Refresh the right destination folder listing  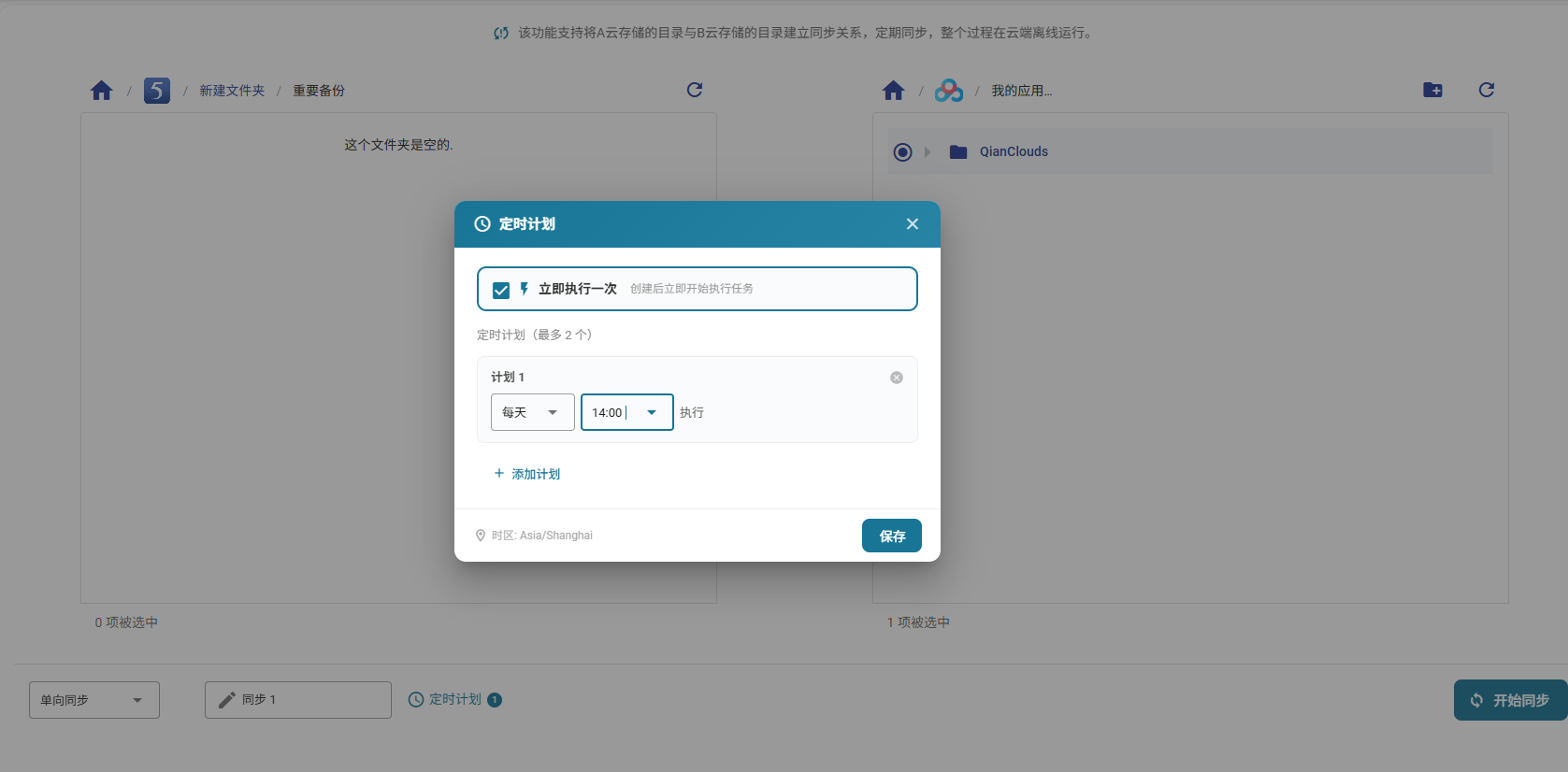tap(1487, 90)
